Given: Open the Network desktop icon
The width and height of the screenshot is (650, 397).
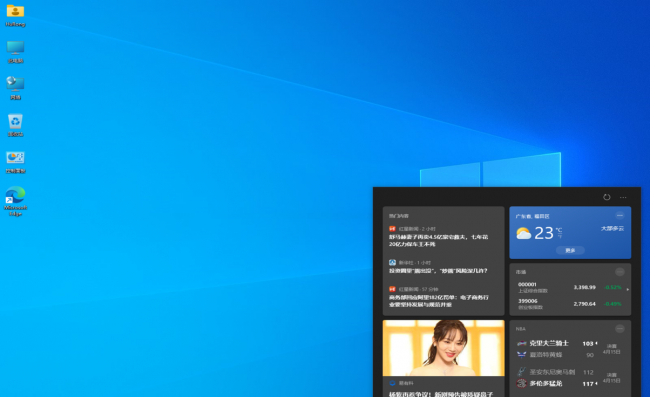Looking at the screenshot, I should [x=15, y=88].
